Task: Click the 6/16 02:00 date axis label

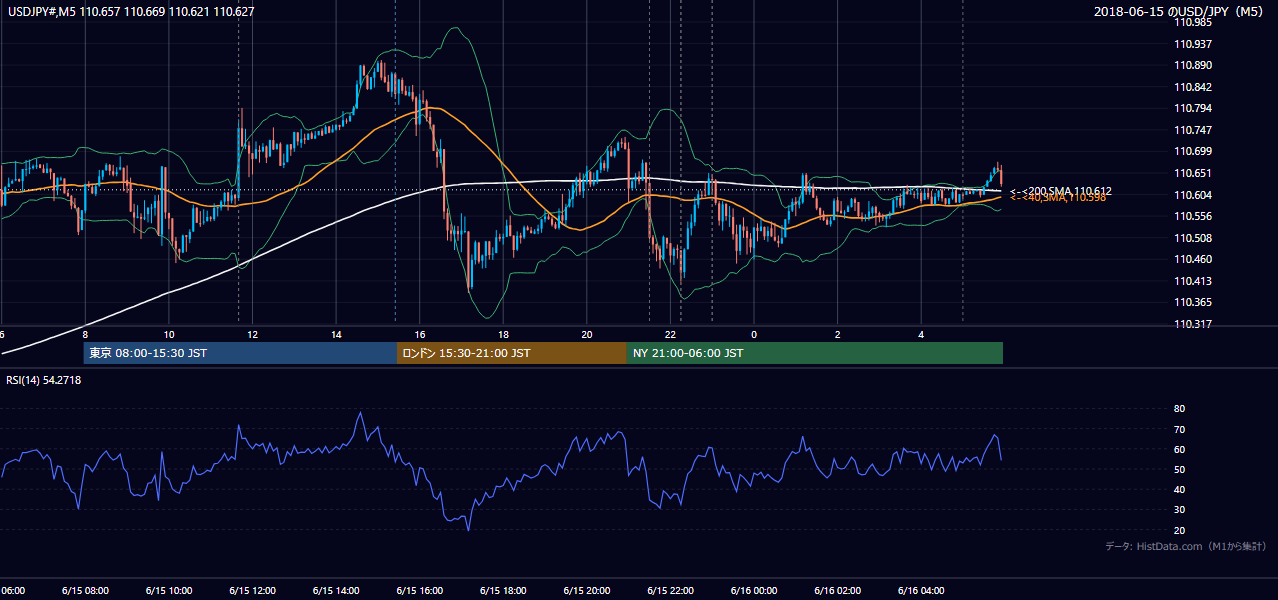Action: point(838,590)
